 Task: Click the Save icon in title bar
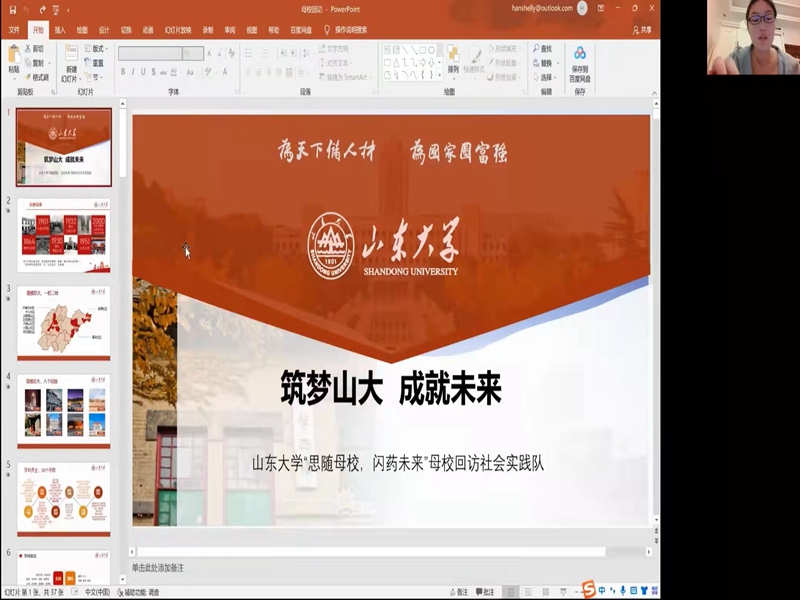(11, 9)
